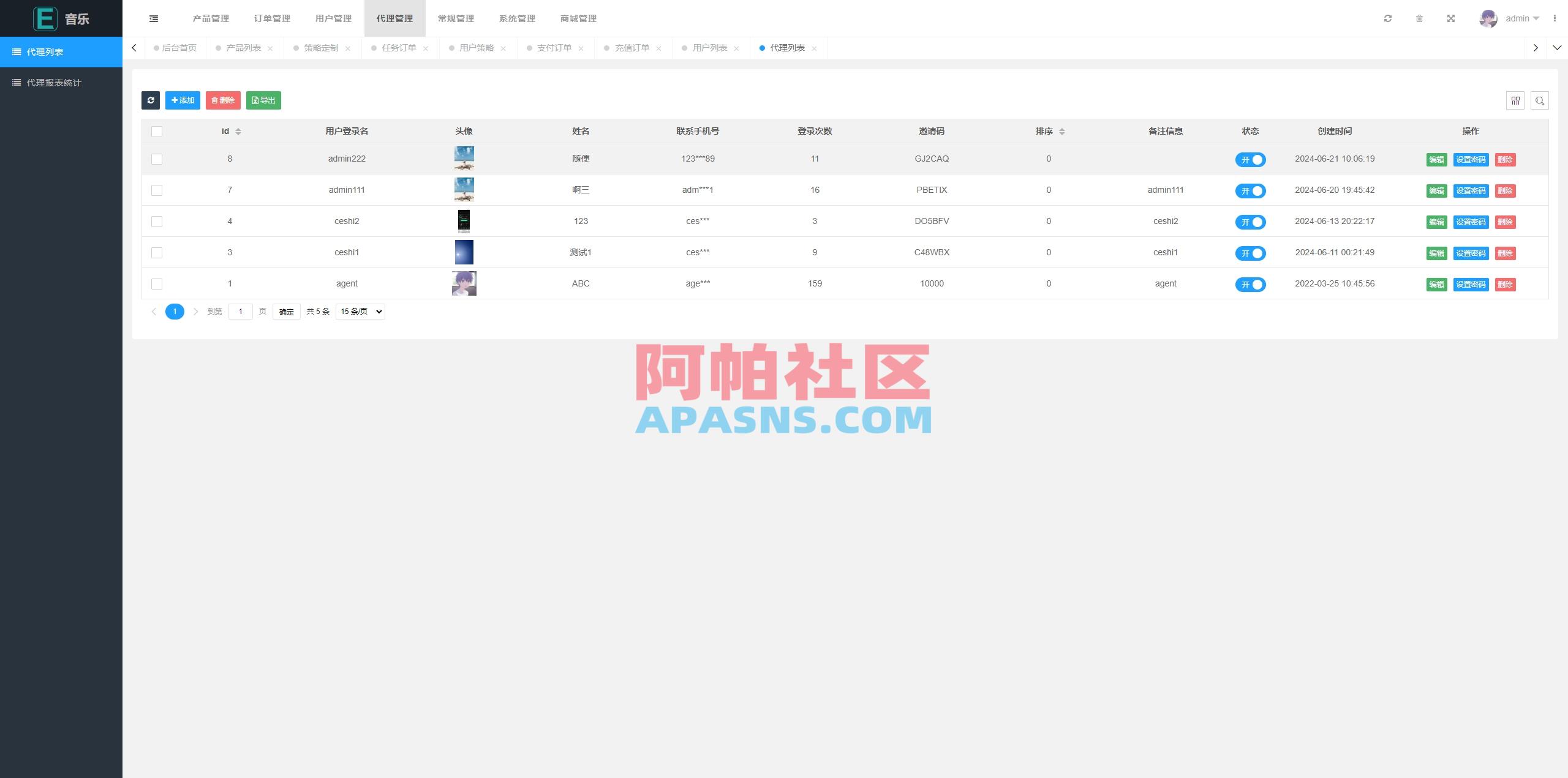Sort the table by the id column arrows
Screen dimensions: 1568x778
click(238, 131)
